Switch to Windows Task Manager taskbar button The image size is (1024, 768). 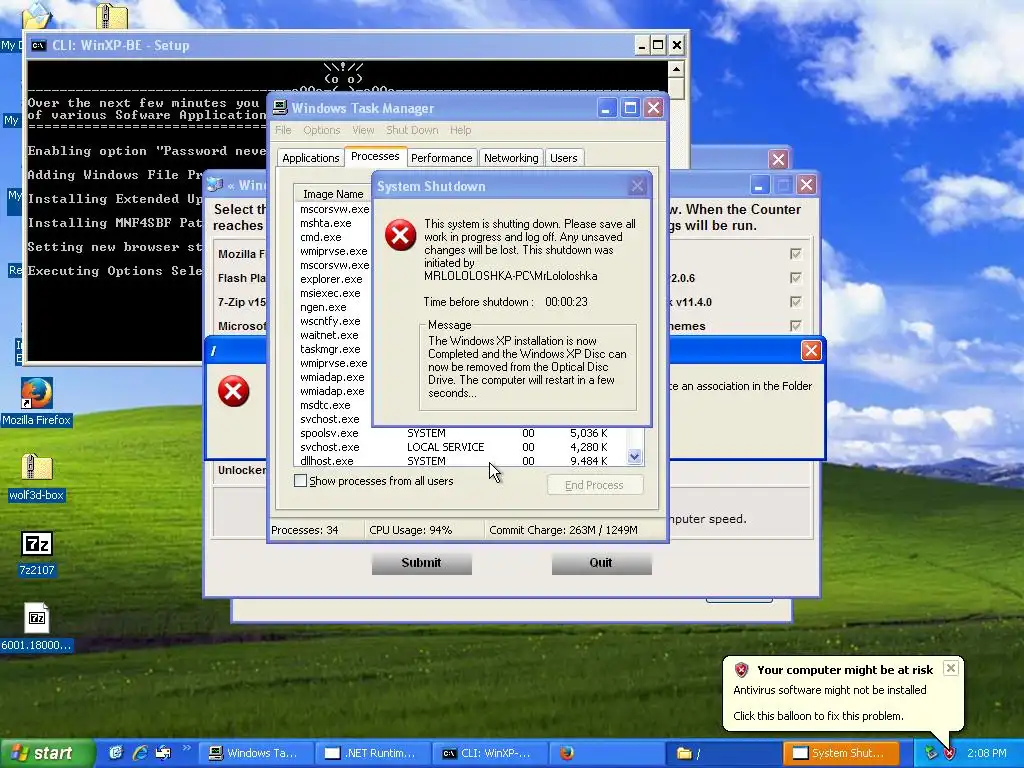tap(255, 753)
